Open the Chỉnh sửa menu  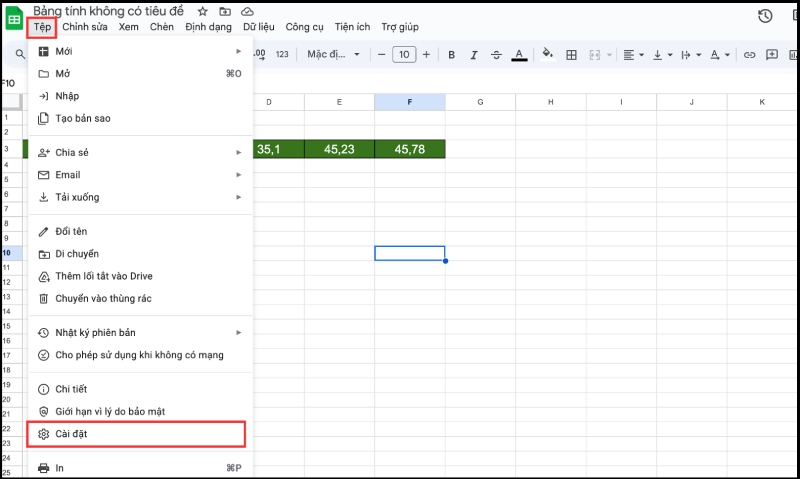click(85, 27)
